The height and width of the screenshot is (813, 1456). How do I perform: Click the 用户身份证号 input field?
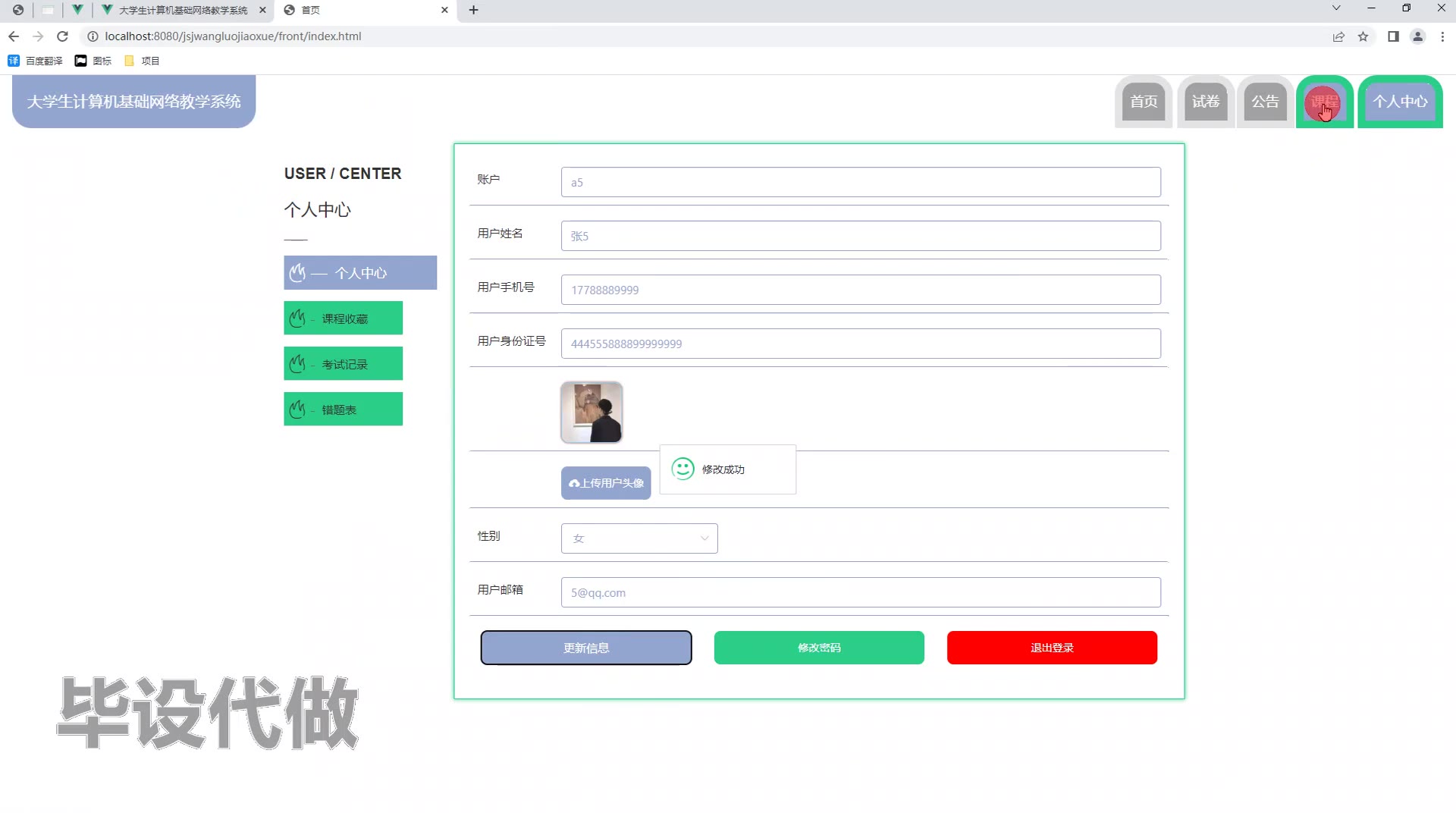coord(861,344)
